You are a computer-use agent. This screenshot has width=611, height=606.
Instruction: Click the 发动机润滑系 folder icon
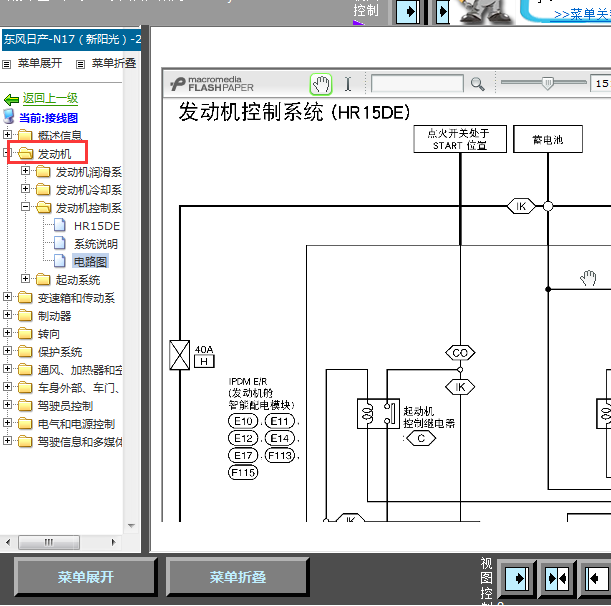43,171
